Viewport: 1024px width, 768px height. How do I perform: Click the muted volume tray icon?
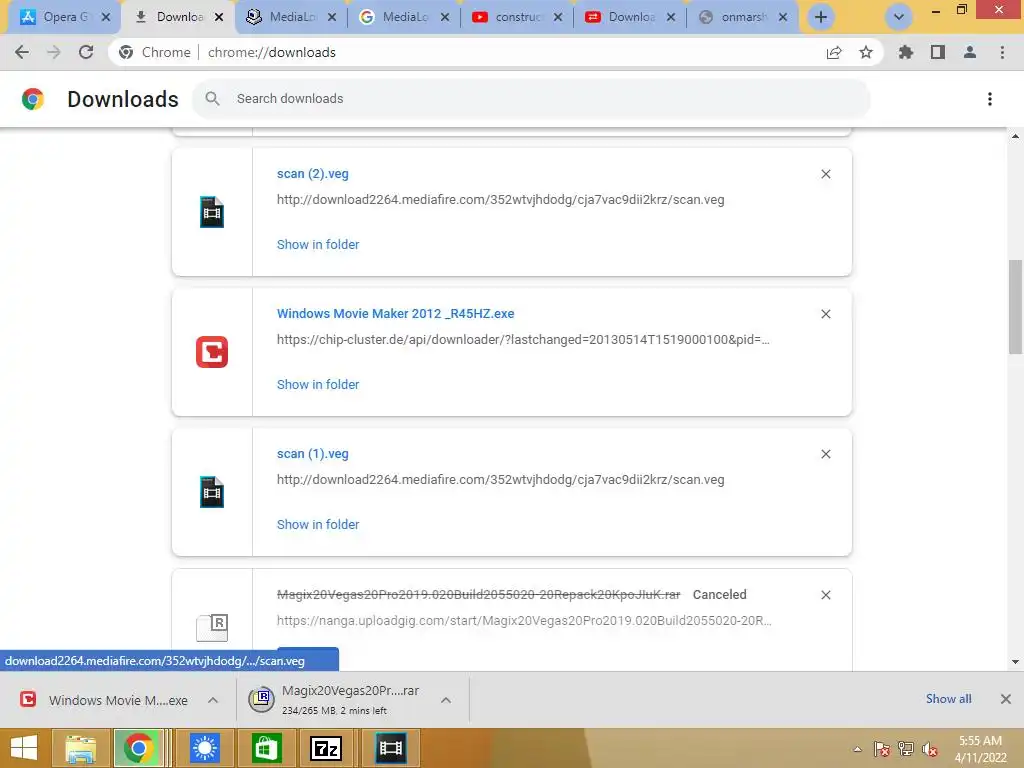[930, 749]
